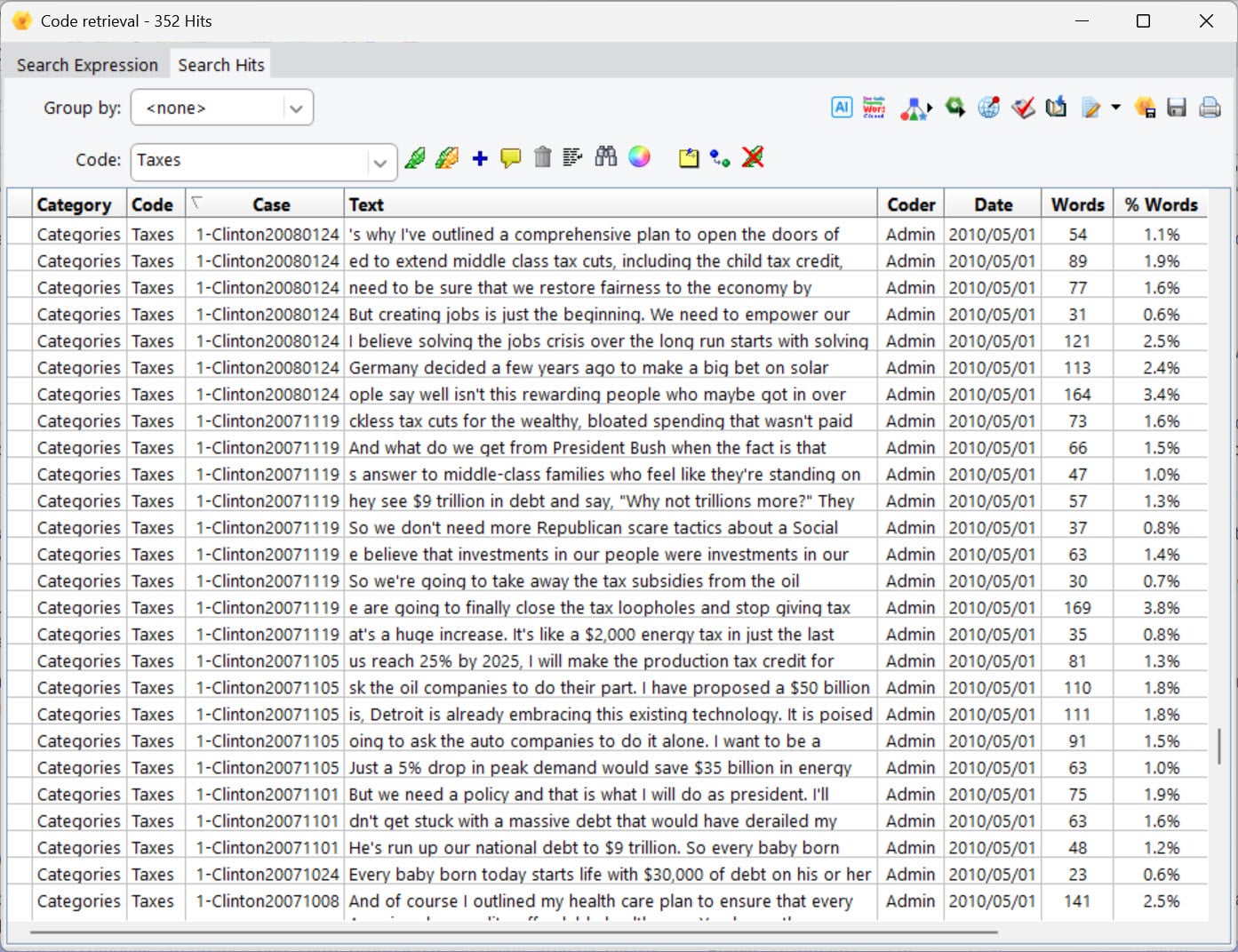Click the hexagon with floppy disk icon
This screenshot has height=952, width=1238.
pyautogui.click(x=1145, y=108)
